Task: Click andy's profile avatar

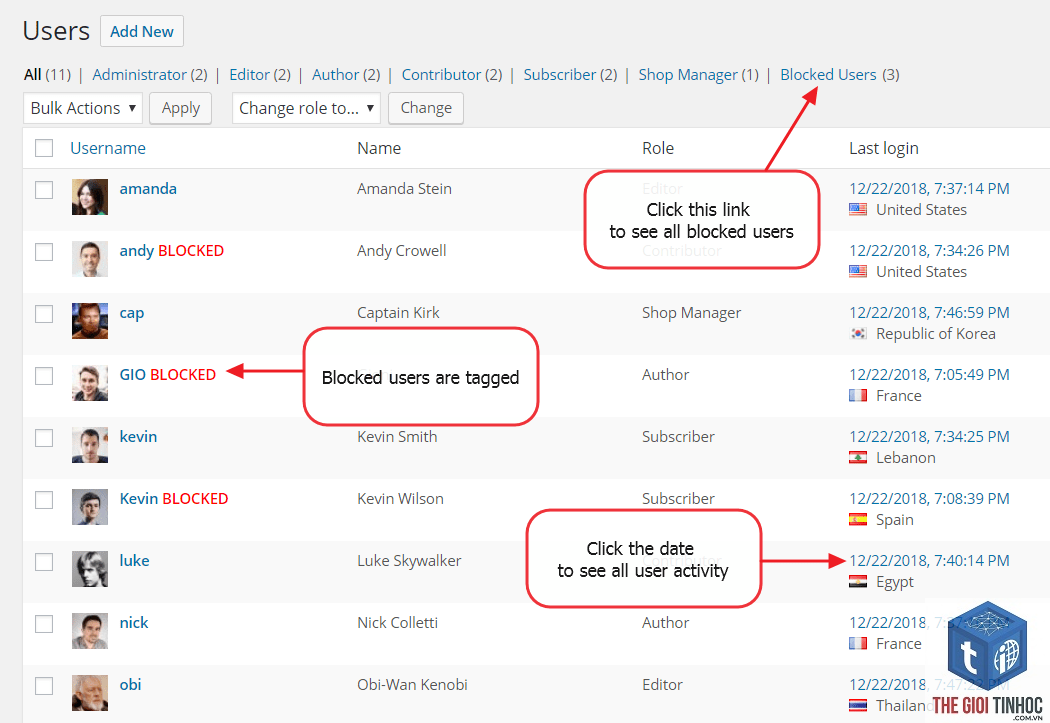Action: 90,259
